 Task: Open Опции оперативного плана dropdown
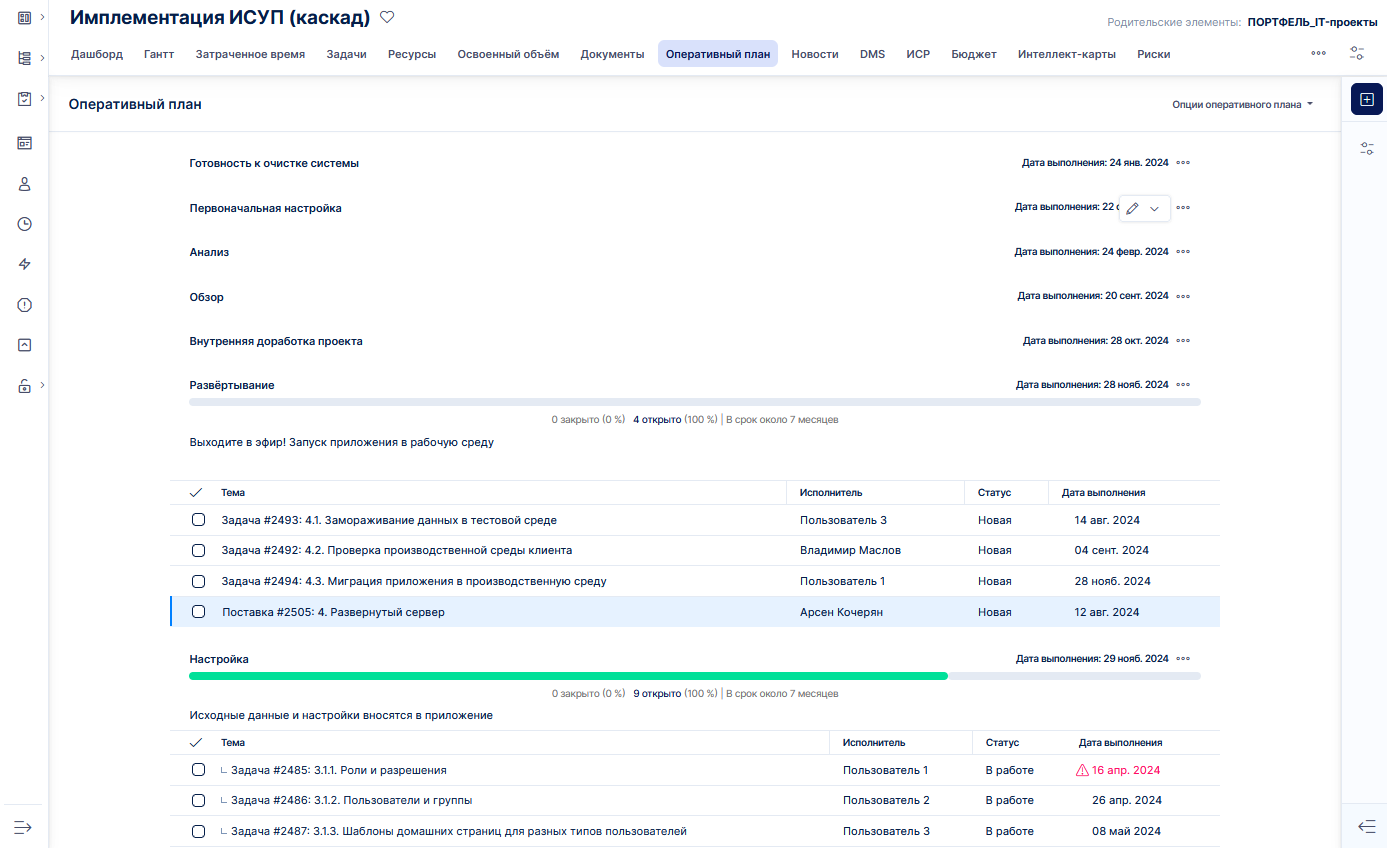pyautogui.click(x=1242, y=104)
